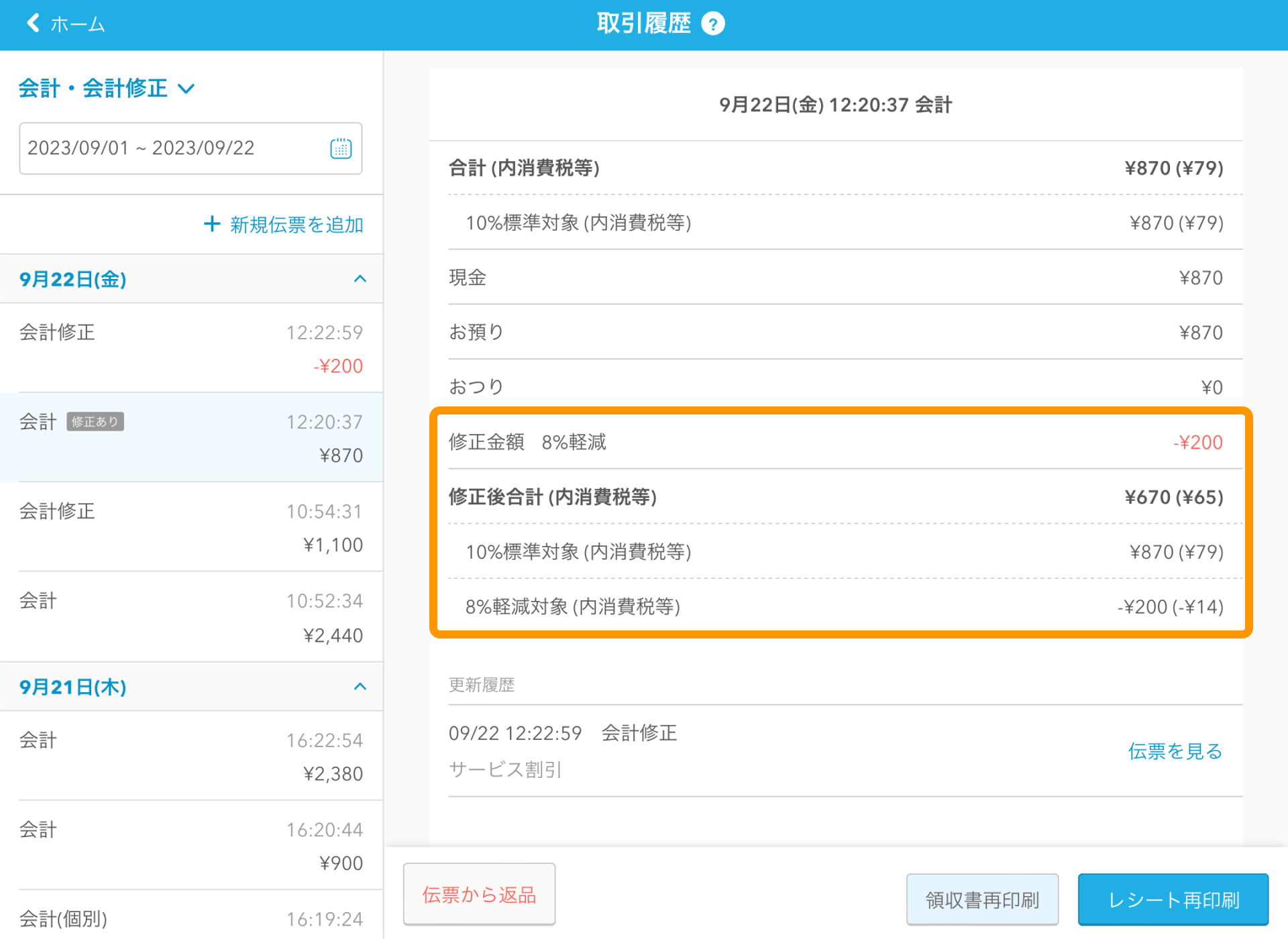Select the 12:22:59 会計修正 entry

(191, 349)
